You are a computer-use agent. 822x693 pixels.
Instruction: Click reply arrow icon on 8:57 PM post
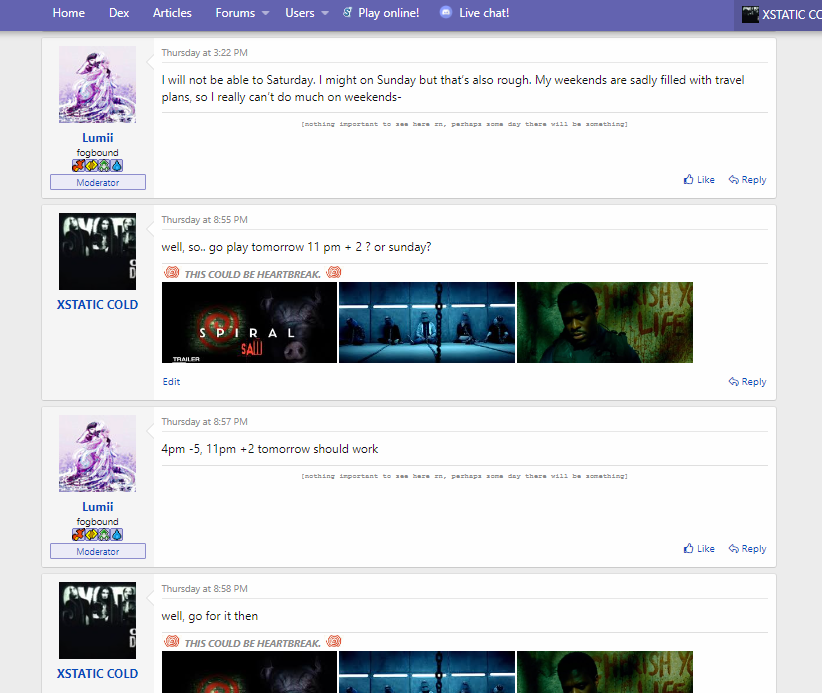tap(733, 549)
